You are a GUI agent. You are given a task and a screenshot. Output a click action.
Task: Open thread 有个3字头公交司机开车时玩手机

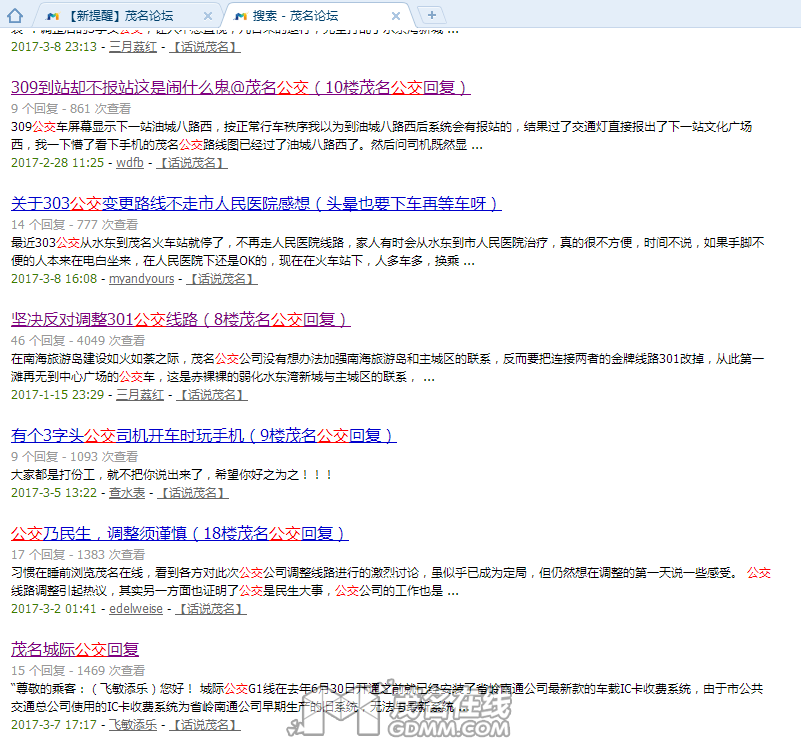(204, 435)
